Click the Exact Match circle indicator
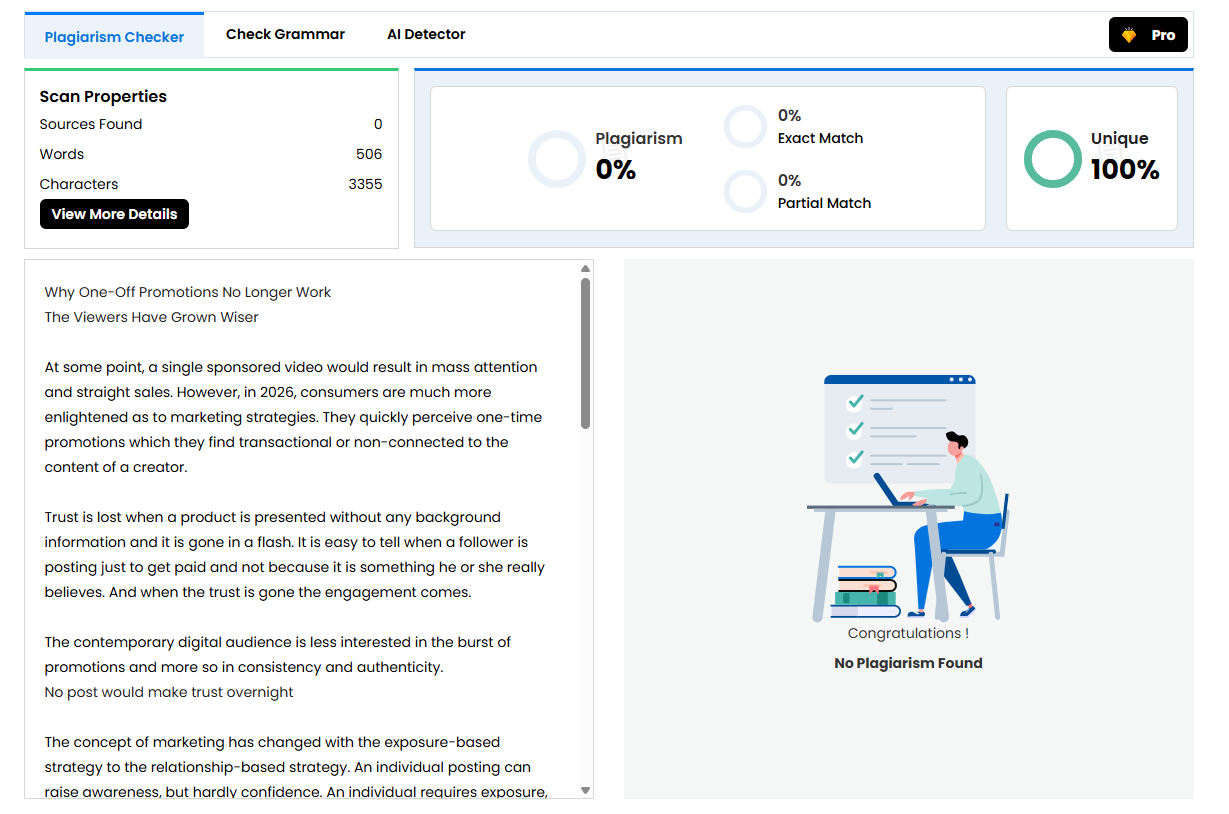The image size is (1229, 814). pos(745,127)
